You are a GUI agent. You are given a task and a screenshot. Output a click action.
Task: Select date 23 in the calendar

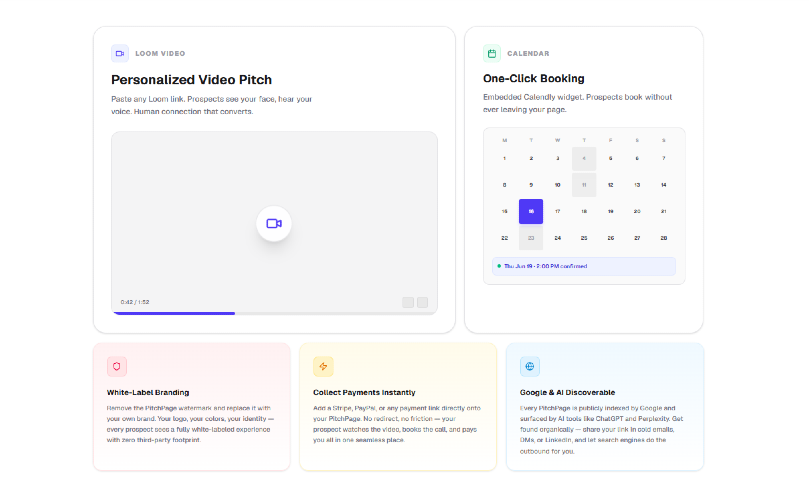[x=531, y=238]
